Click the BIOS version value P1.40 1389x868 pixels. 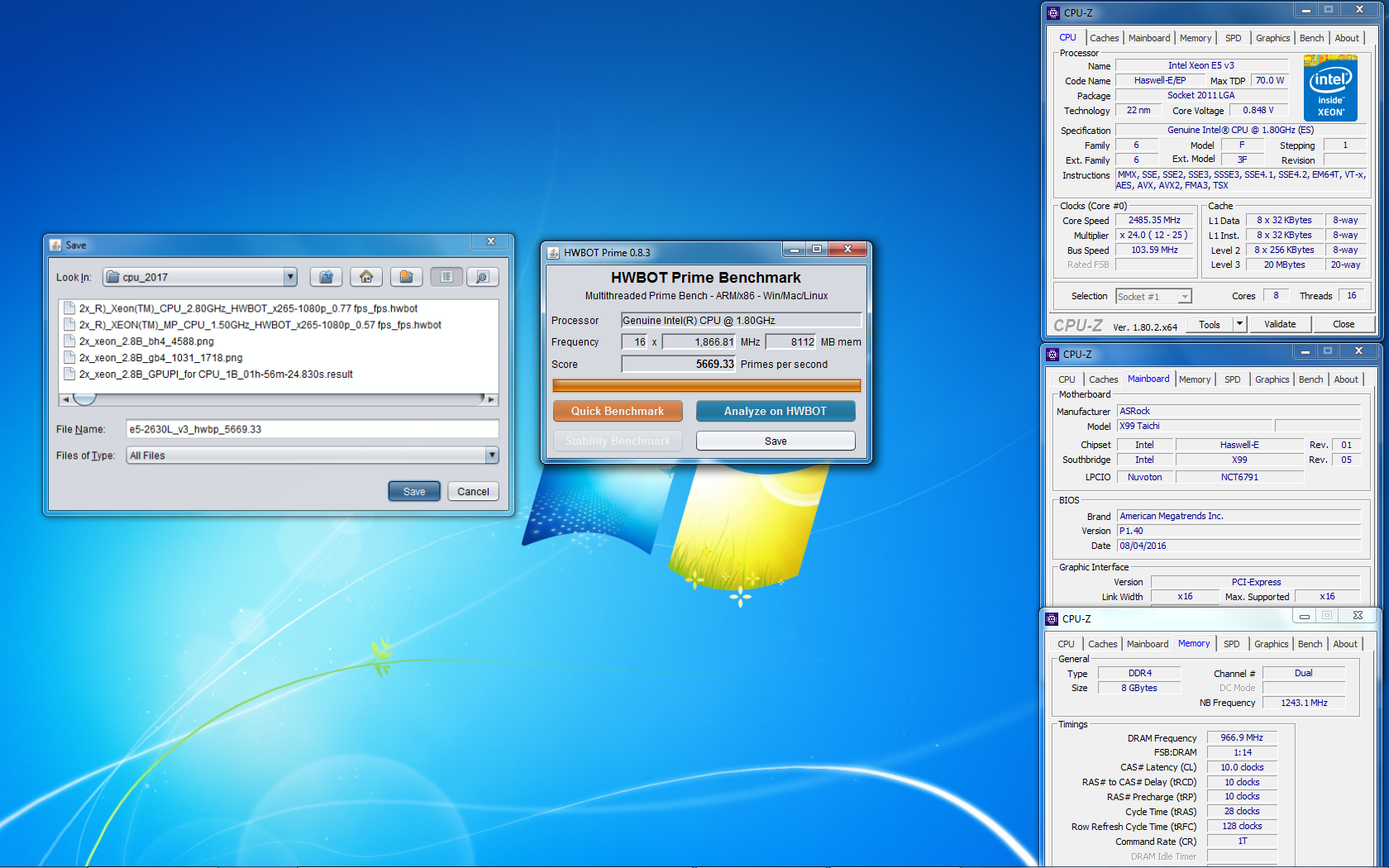(1239, 531)
